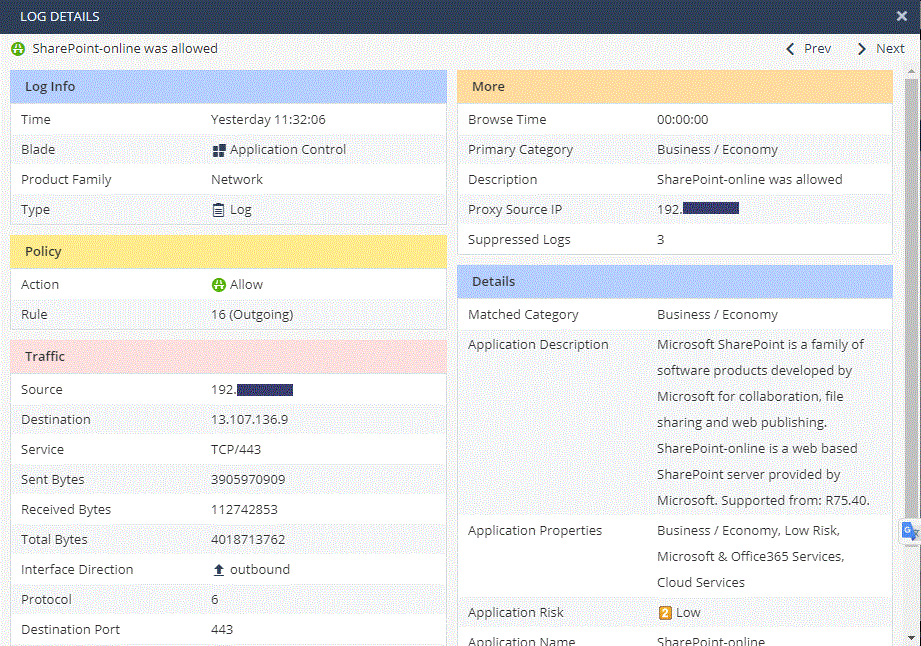Close the Log Details dialog
The image size is (921, 646).
tap(901, 17)
